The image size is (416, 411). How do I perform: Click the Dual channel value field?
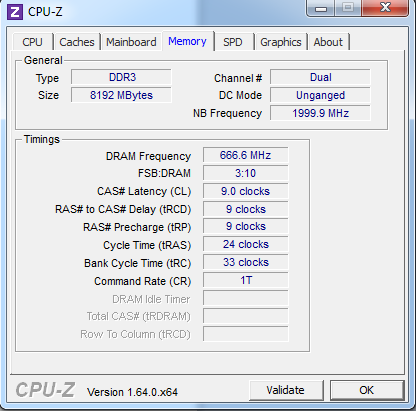pyautogui.click(x=320, y=77)
